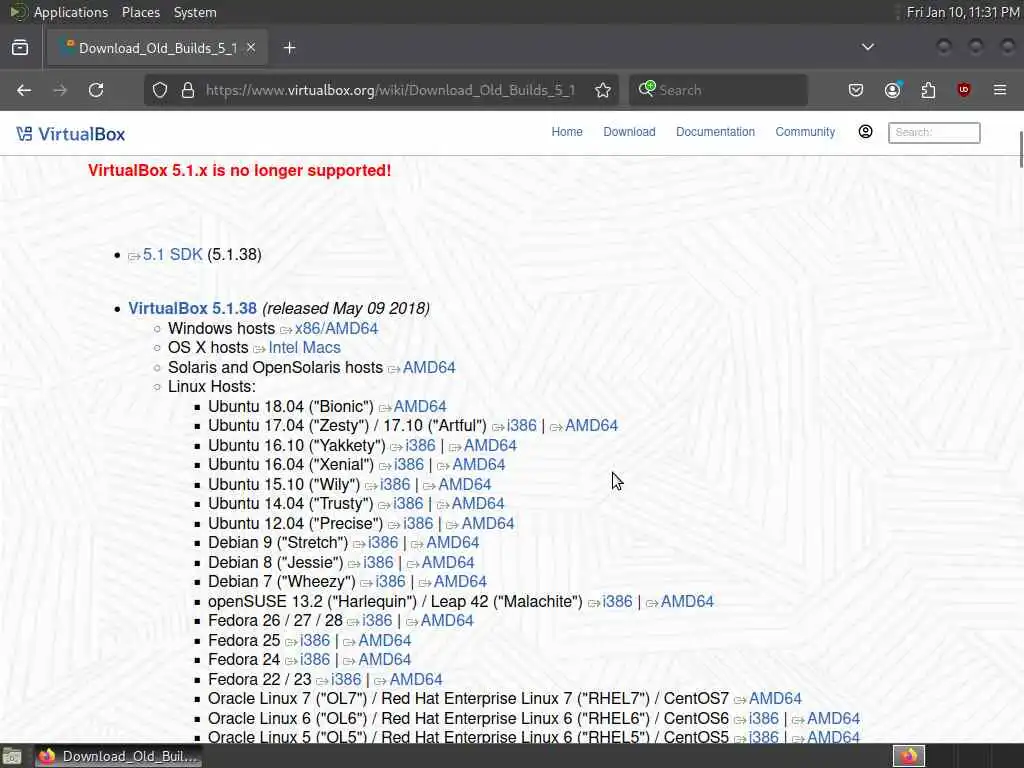Download OS X hosts Intel Macs
The width and height of the screenshot is (1024, 768).
click(304, 347)
